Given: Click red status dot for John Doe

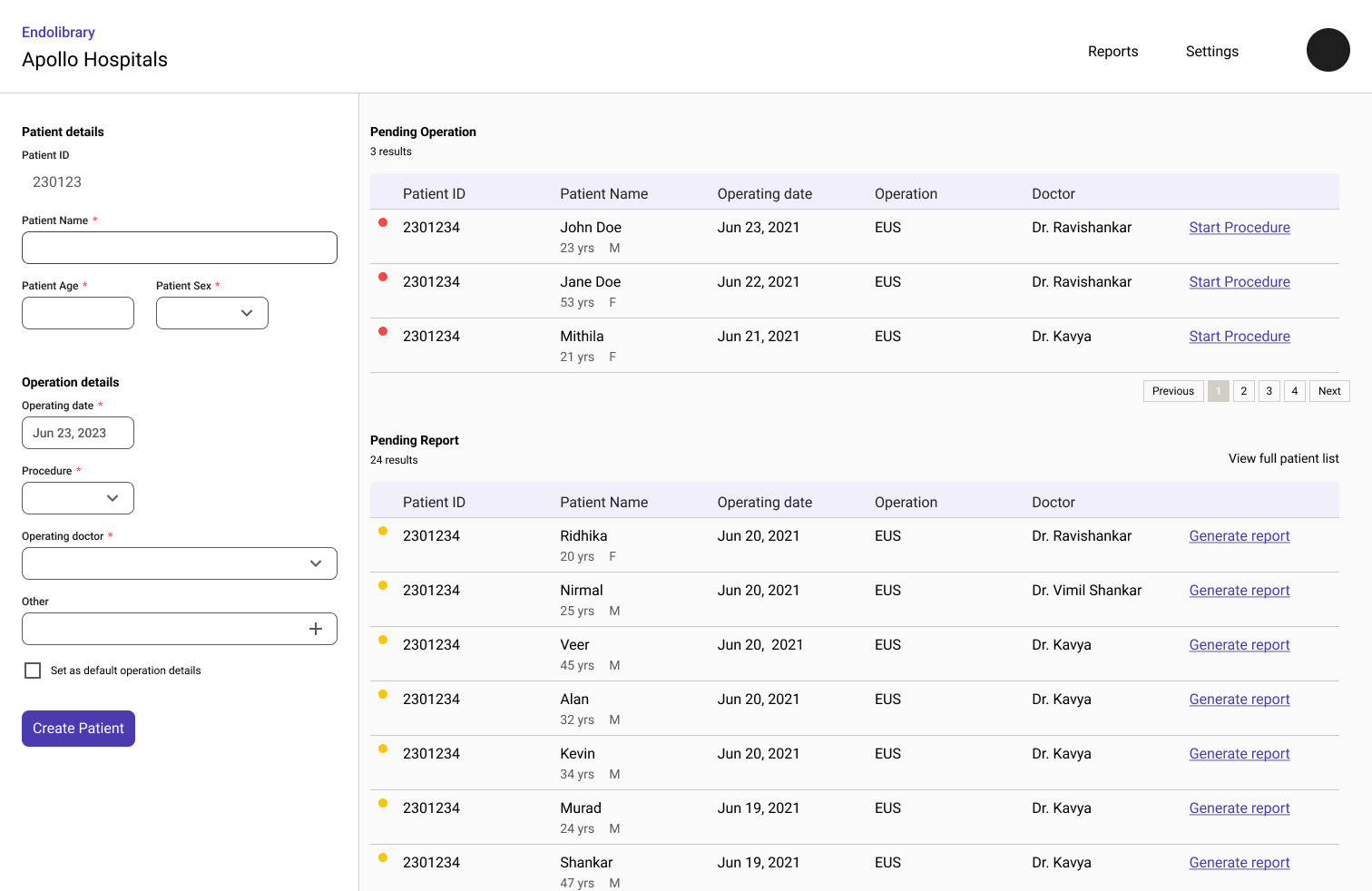Looking at the screenshot, I should [x=383, y=222].
